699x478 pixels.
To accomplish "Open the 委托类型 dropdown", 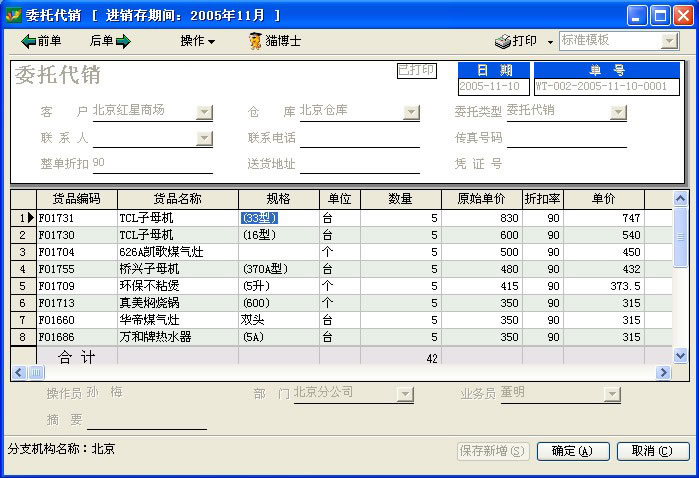I will pos(617,112).
